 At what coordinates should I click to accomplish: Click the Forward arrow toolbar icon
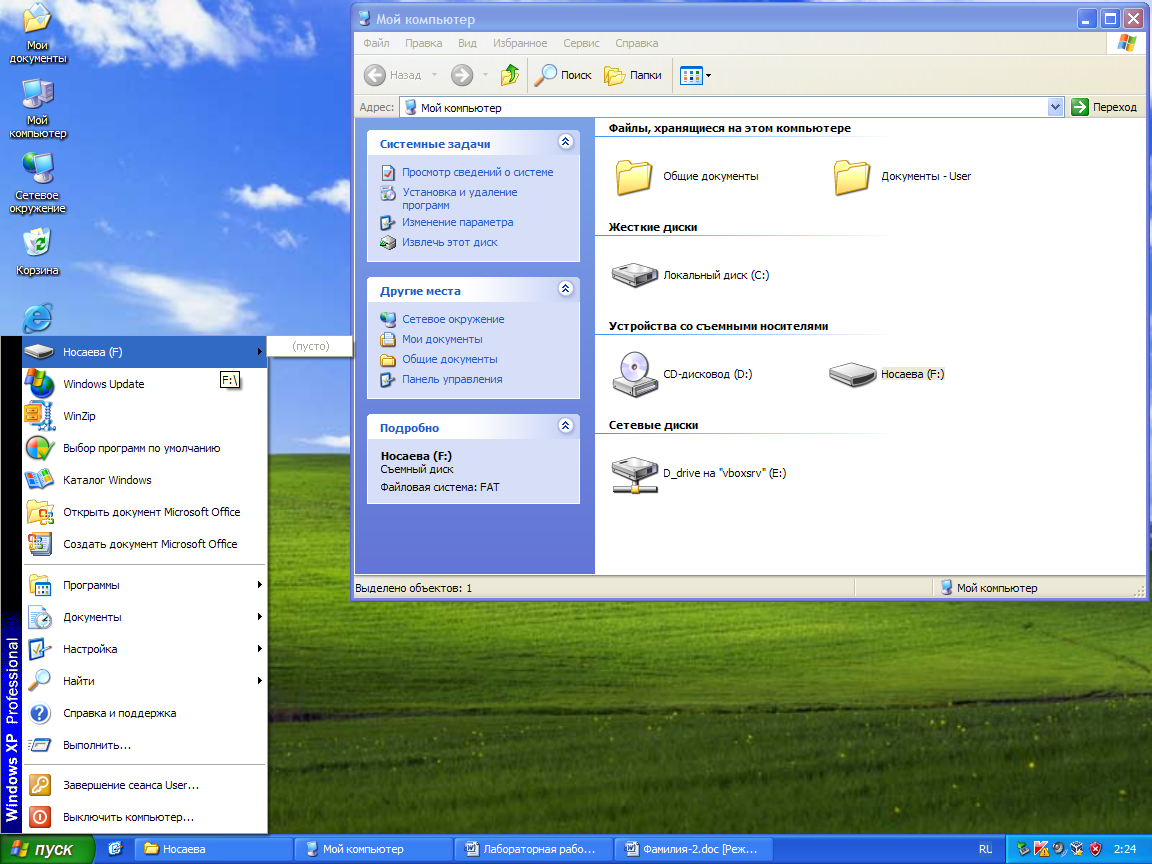462,75
